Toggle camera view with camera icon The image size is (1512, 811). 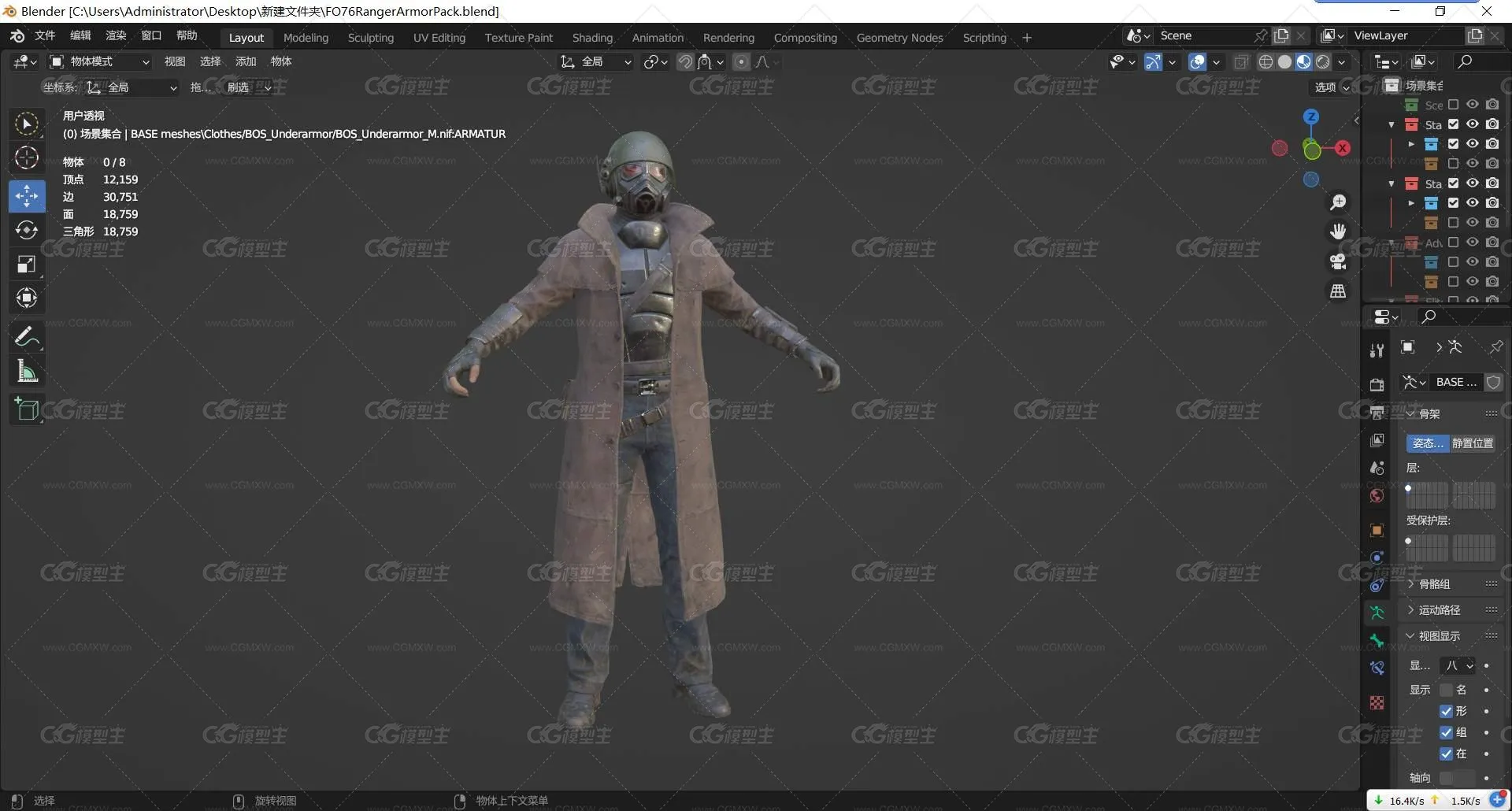[1338, 261]
